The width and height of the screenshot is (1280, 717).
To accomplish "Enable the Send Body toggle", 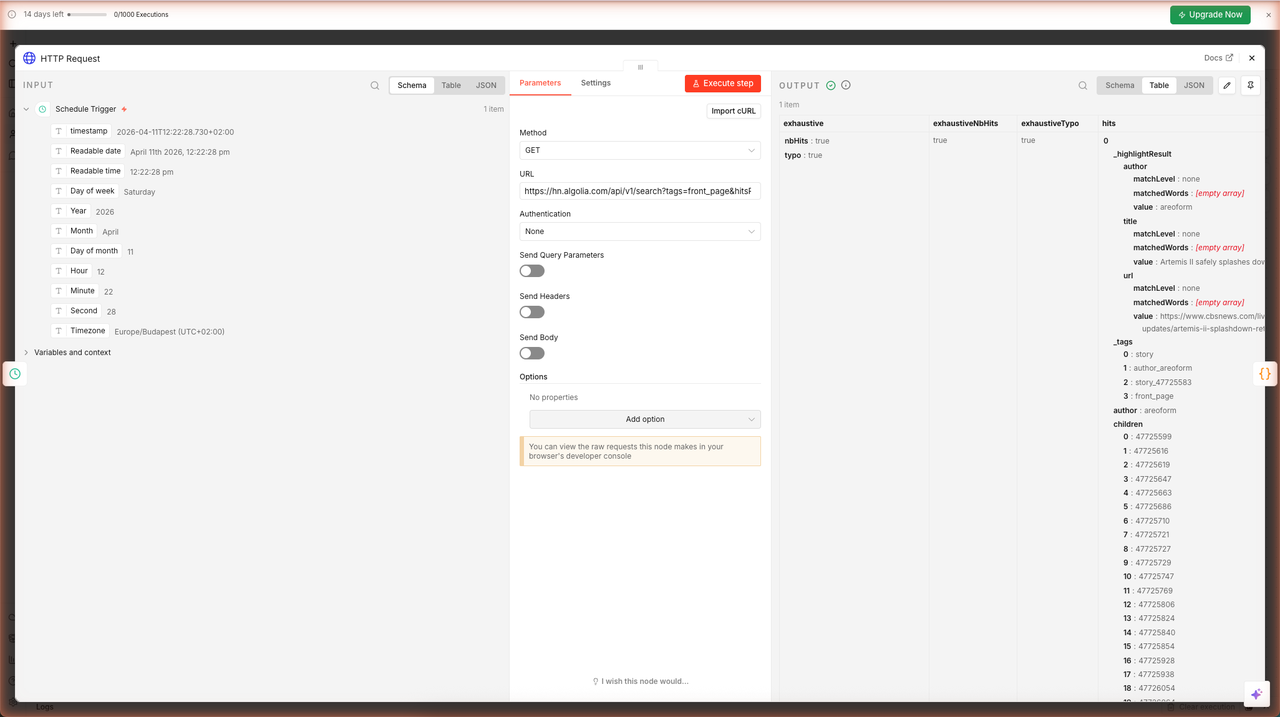I will click(x=532, y=353).
